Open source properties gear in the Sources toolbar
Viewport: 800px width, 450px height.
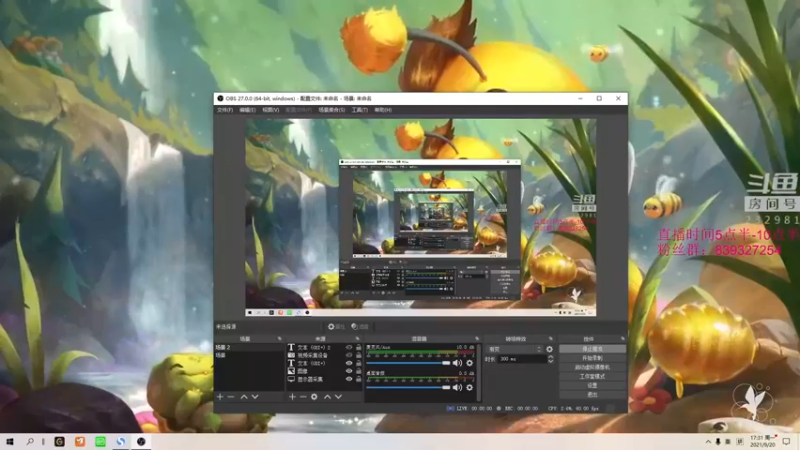point(314,396)
